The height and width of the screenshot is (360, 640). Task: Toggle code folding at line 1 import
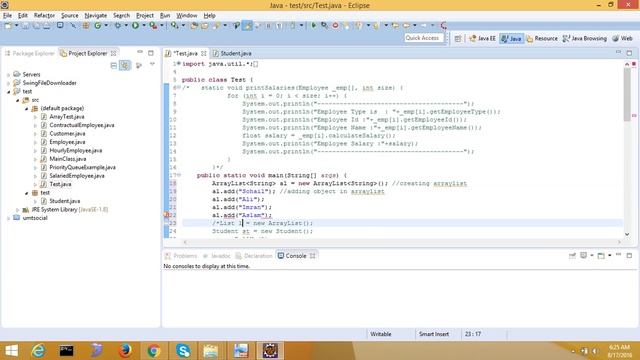pyautogui.click(x=178, y=64)
